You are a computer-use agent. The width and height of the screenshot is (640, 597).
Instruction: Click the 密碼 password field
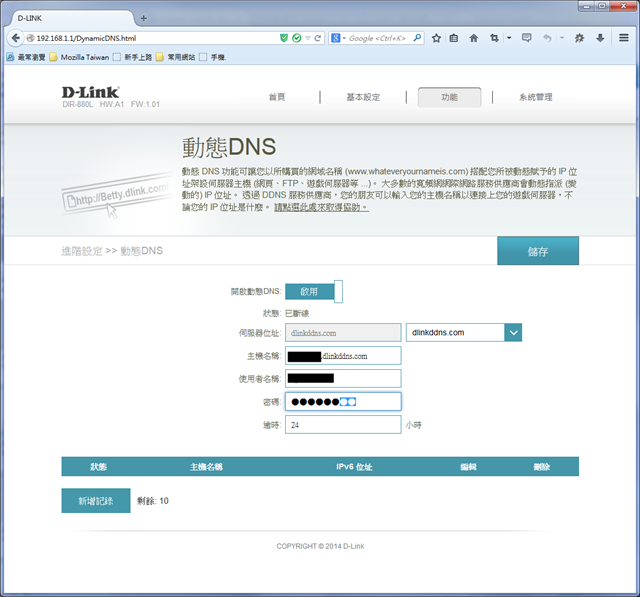tap(343, 402)
